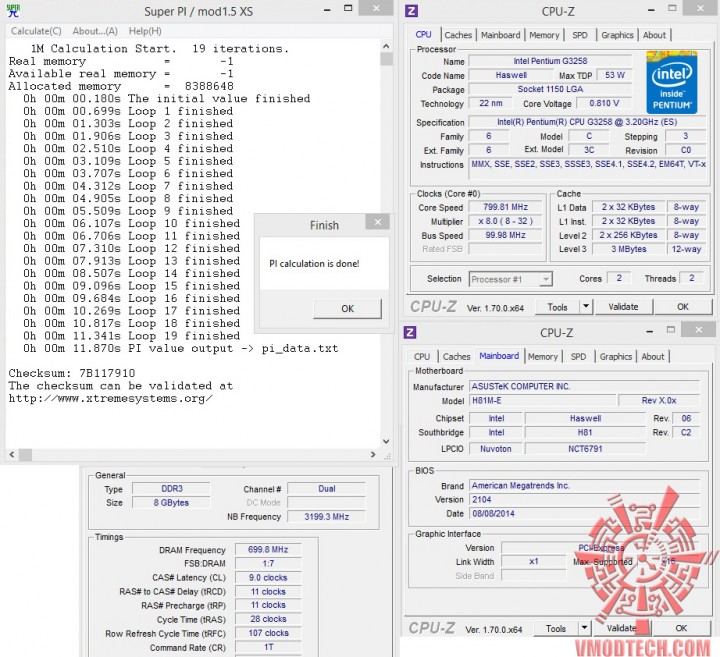Viewport: 720px width, 657px height.
Task: Expand Tools dropdown arrow in bottom CPU-Z window
Action: click(x=584, y=629)
